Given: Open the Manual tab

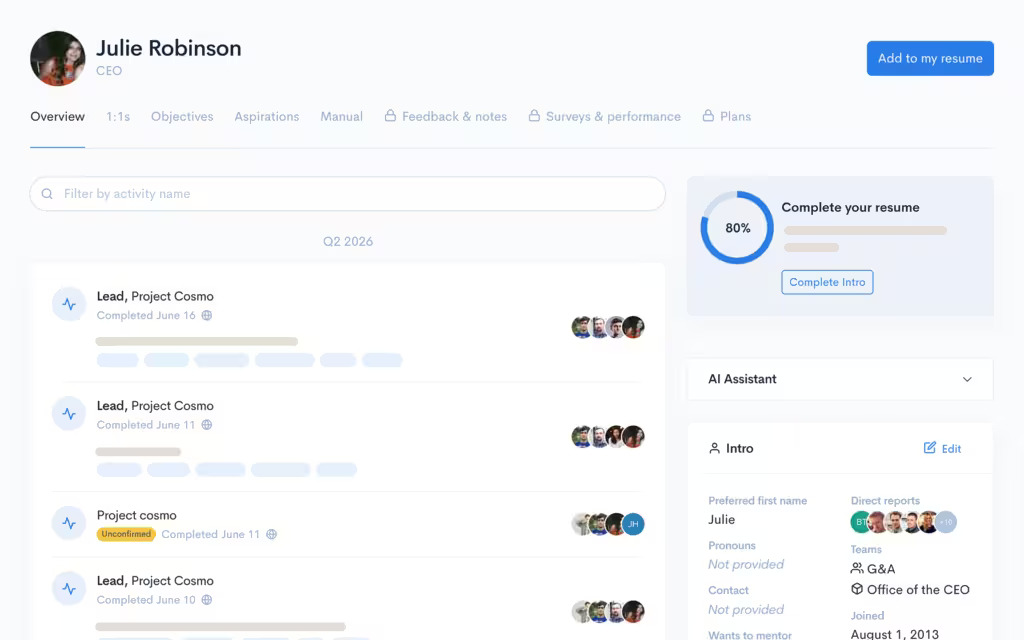Looking at the screenshot, I should [x=341, y=117].
